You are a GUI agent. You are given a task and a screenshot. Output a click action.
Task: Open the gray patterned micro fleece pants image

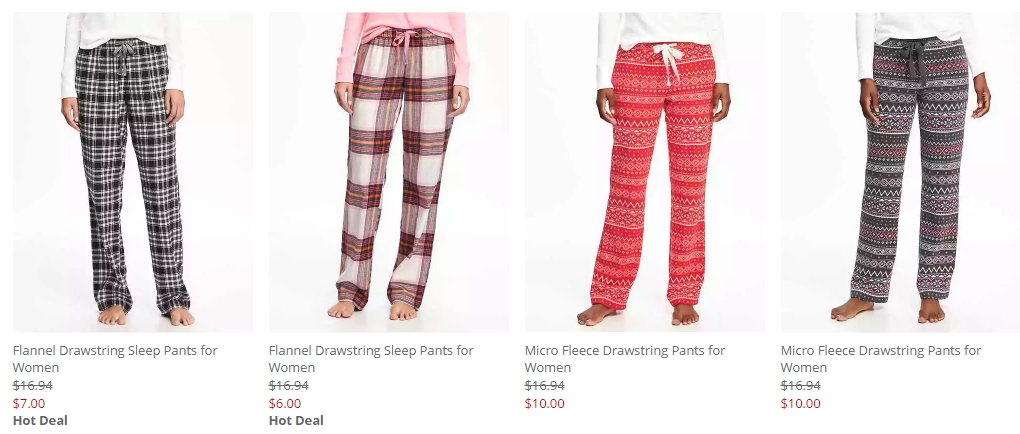click(900, 172)
